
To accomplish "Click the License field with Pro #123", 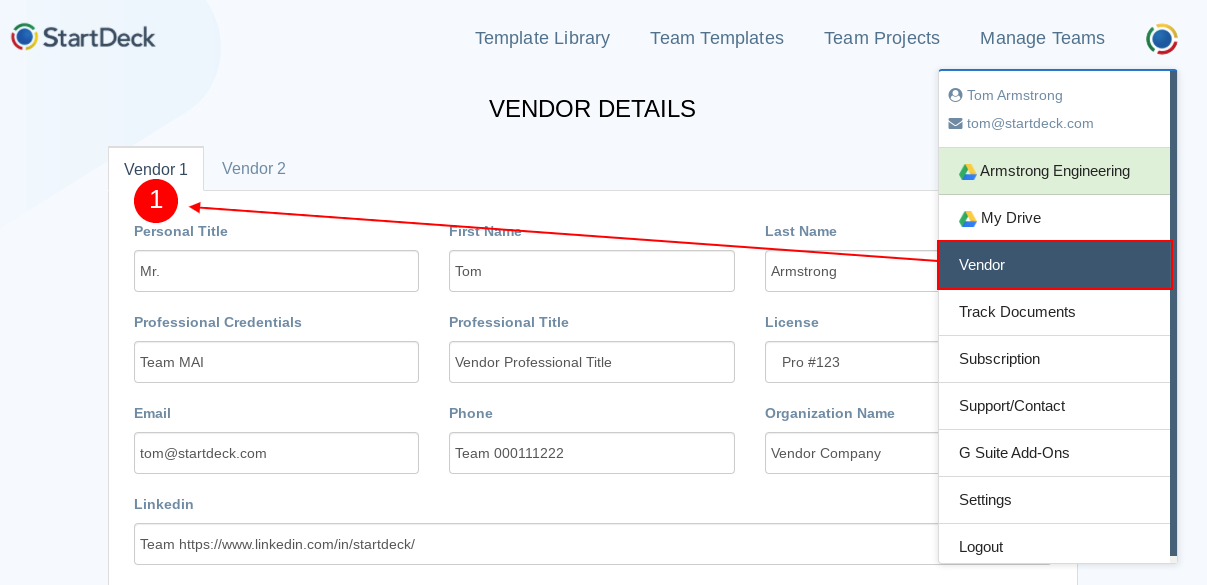I will [851, 362].
